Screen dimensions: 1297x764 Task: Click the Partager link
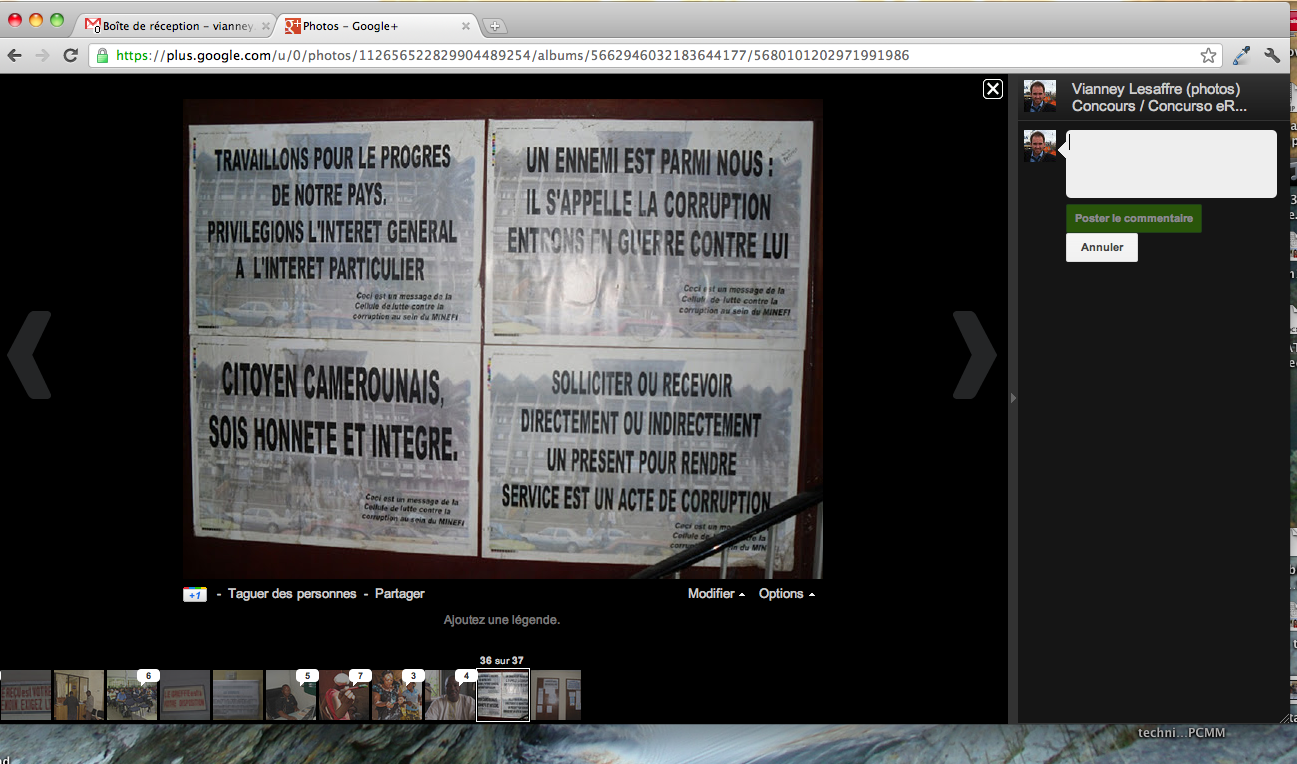pyautogui.click(x=400, y=594)
